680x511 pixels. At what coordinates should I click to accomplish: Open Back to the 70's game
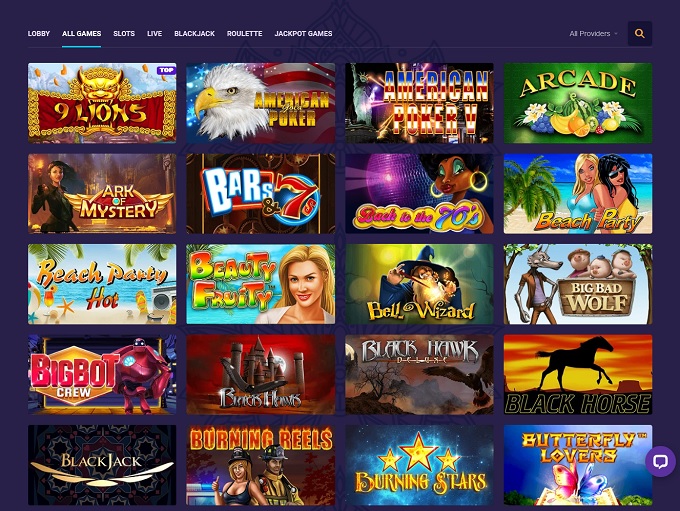point(419,193)
